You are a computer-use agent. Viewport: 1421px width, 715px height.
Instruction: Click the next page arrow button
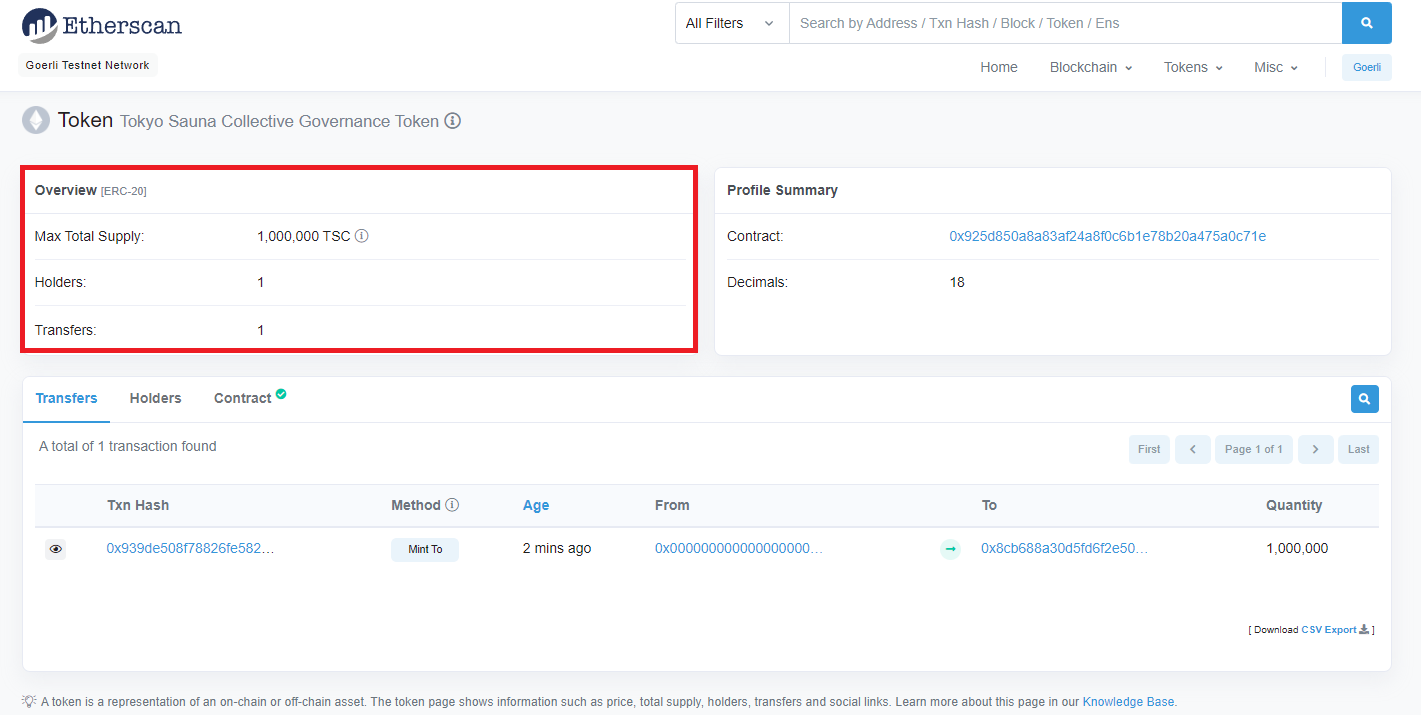click(x=1316, y=449)
